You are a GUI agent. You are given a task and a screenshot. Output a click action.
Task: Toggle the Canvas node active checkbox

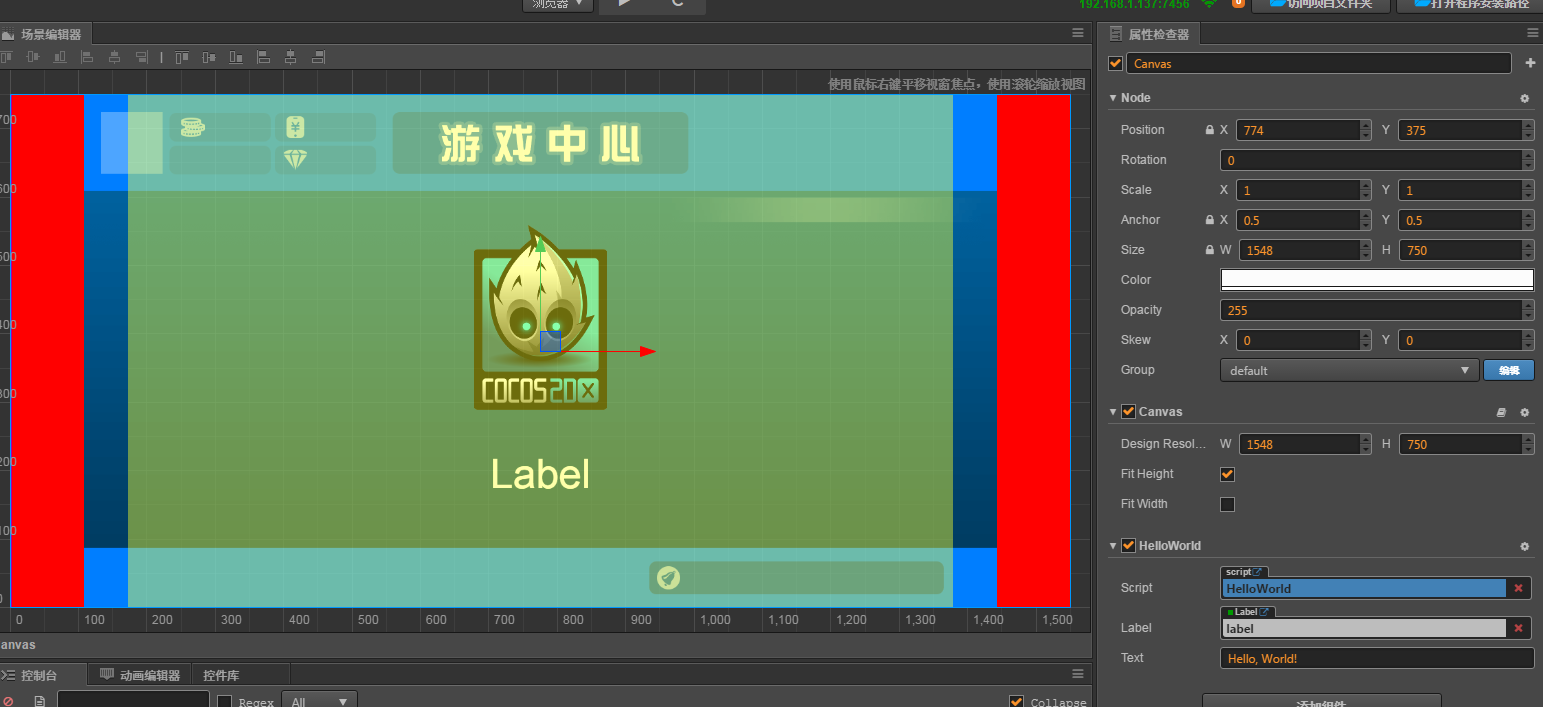[1116, 63]
